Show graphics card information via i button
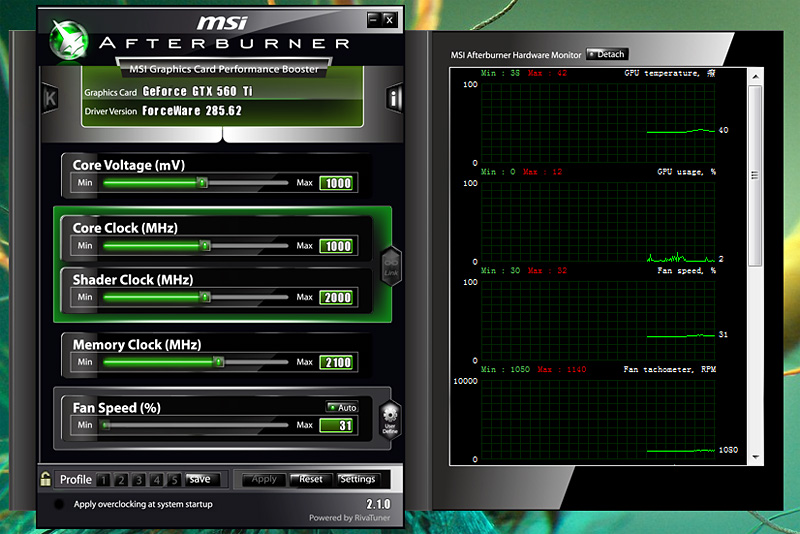800x534 pixels. (x=394, y=97)
